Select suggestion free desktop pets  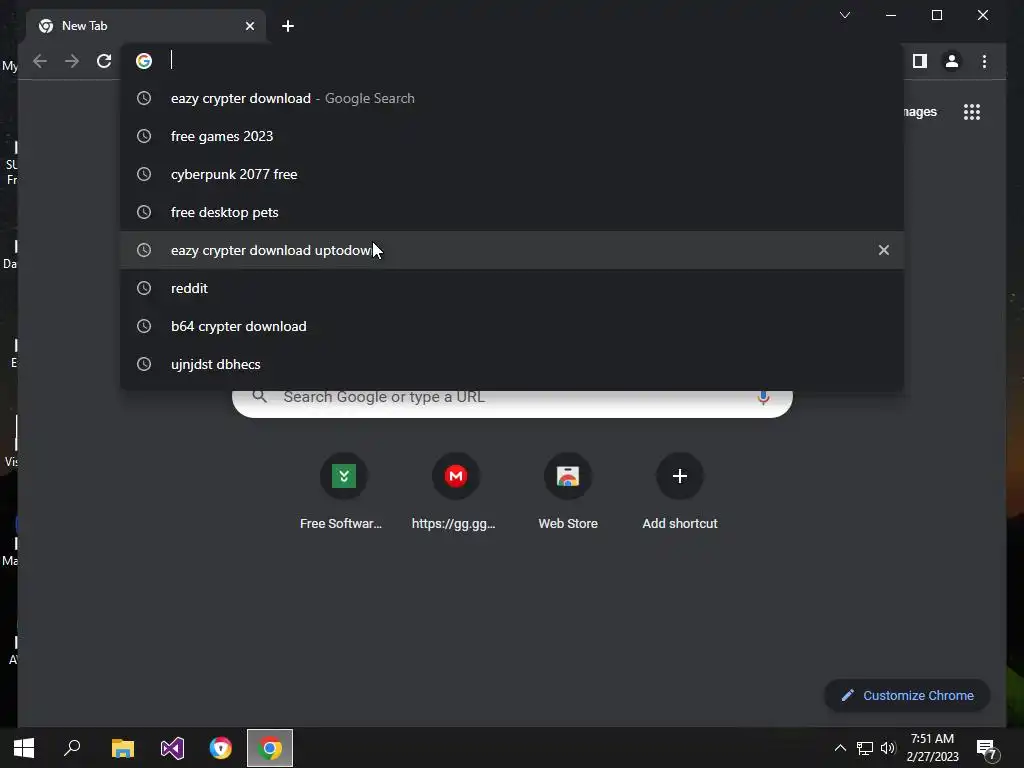coord(512,212)
